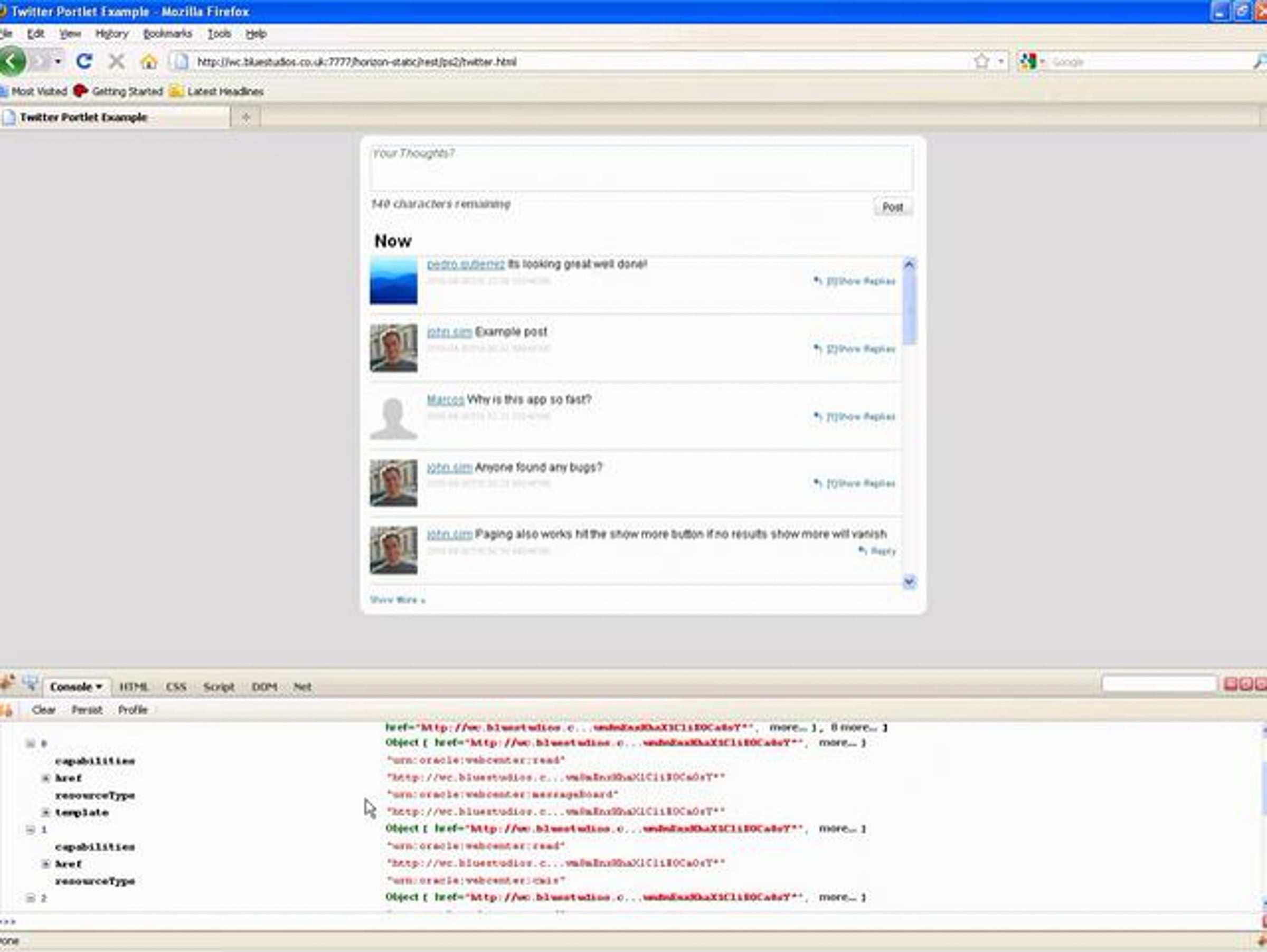1267x952 pixels.
Task: Click john.sim's avatar beside the Paging post
Action: 393,550
